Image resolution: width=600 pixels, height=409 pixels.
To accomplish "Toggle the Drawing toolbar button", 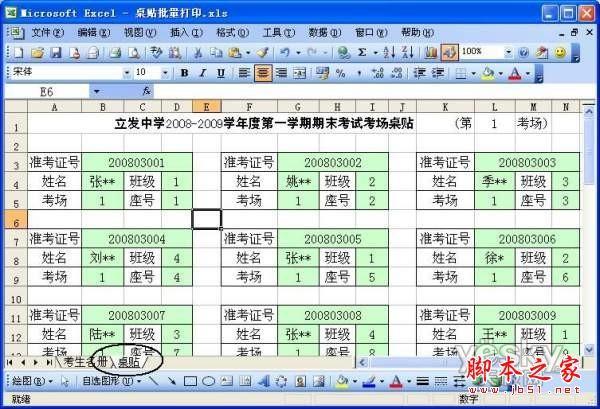I will (x=450, y=53).
